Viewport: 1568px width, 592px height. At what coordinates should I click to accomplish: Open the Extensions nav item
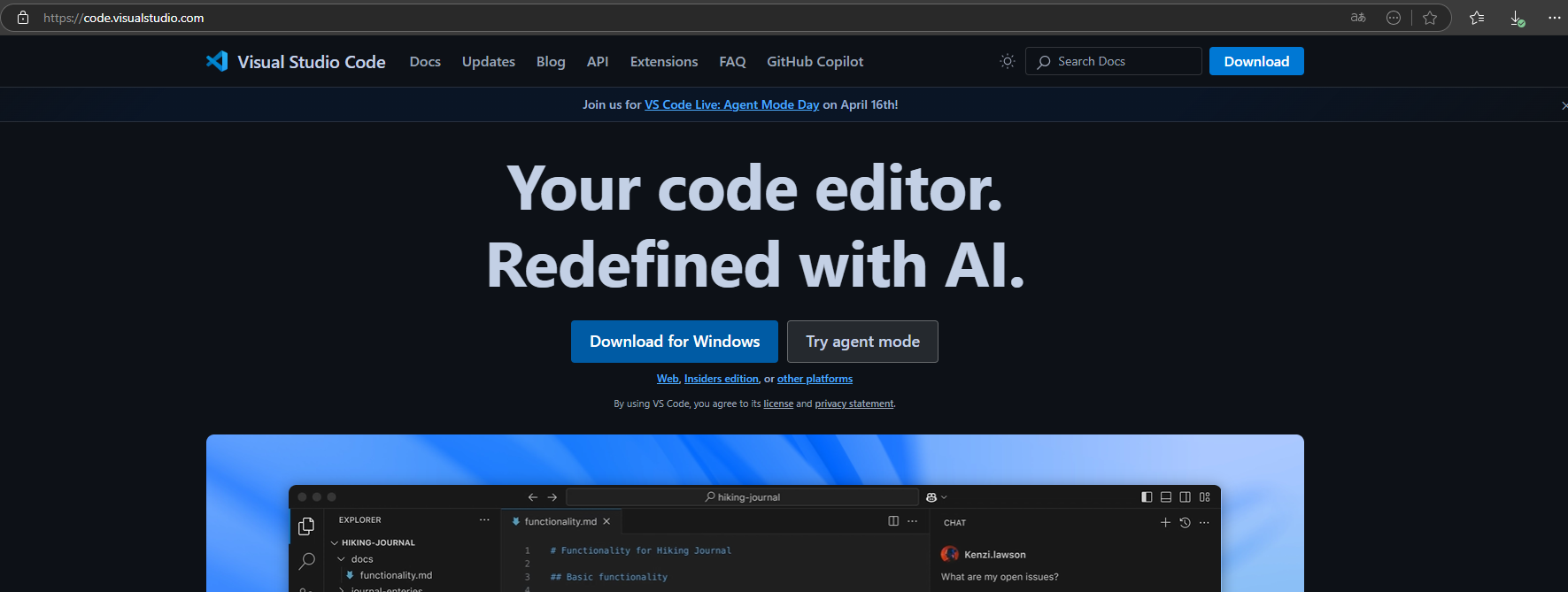pyautogui.click(x=664, y=62)
